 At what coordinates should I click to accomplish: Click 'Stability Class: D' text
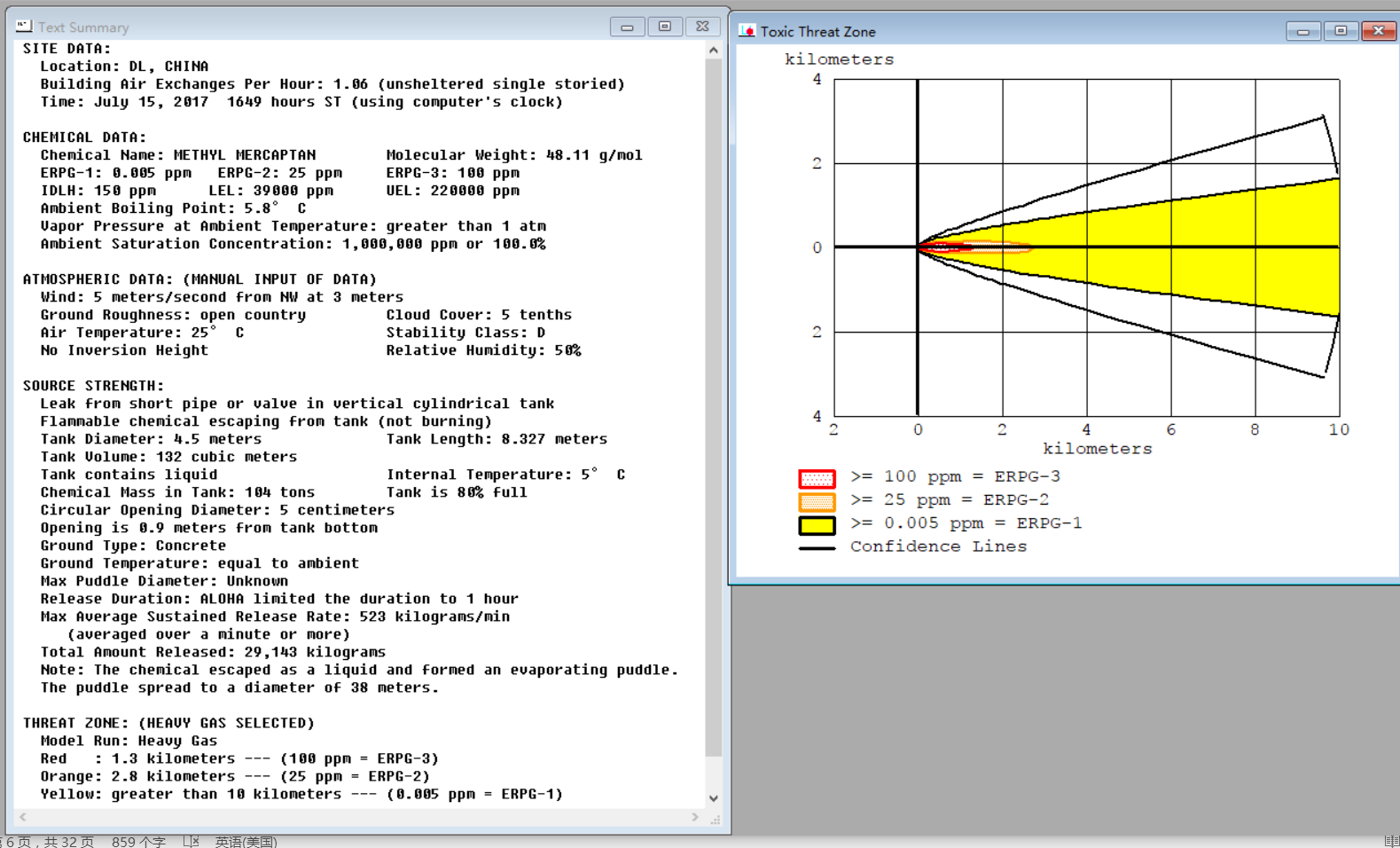point(466,333)
